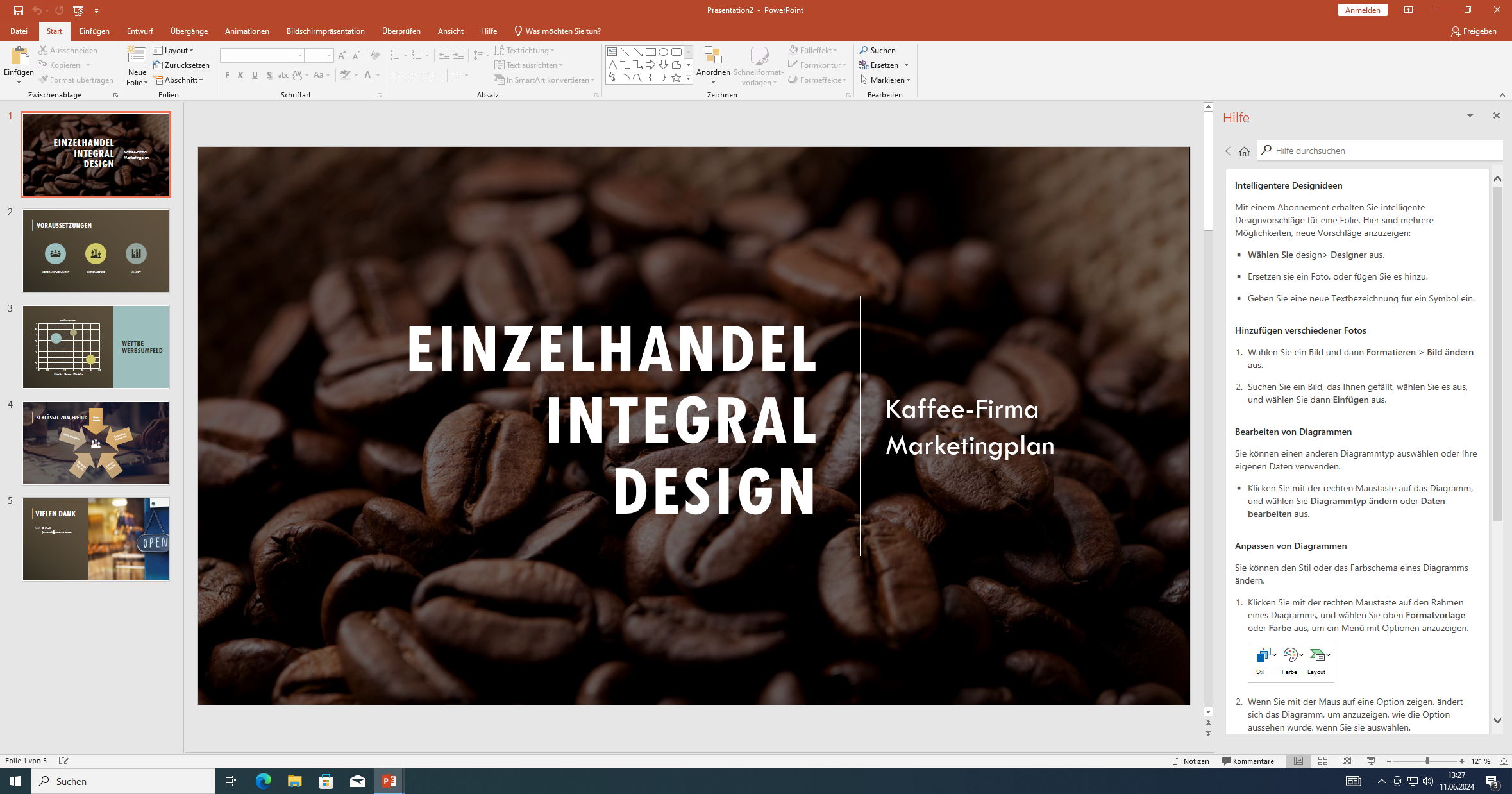Viewport: 1512px width, 794px height.
Task: Click Format übertragen paintbrush
Action: pos(43,80)
